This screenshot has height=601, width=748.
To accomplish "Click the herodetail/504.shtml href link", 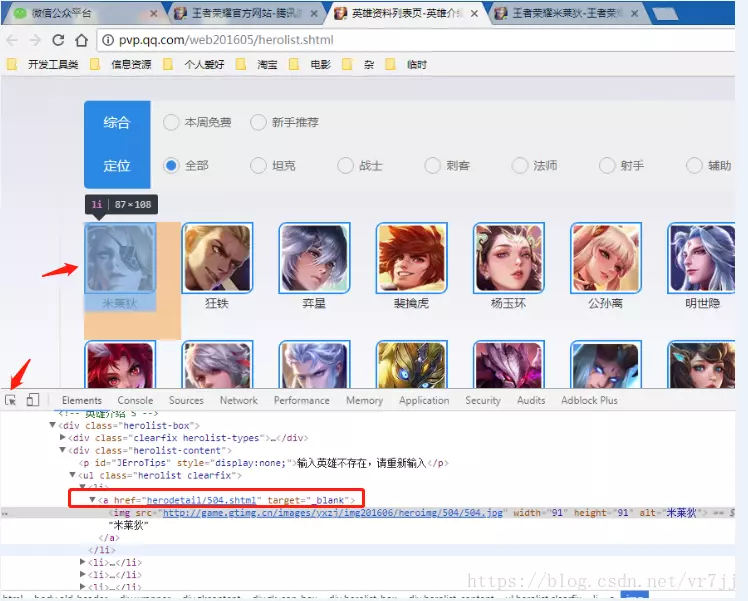I will (201, 500).
